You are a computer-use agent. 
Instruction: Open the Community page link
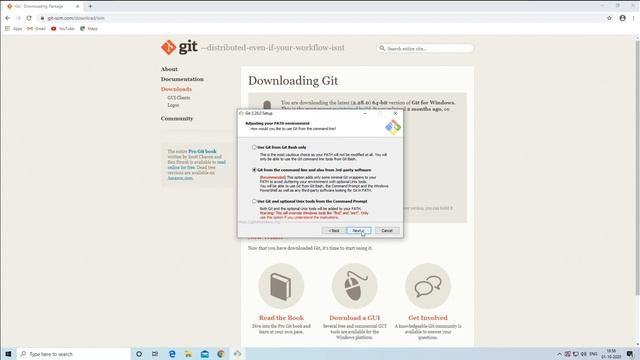click(x=177, y=118)
